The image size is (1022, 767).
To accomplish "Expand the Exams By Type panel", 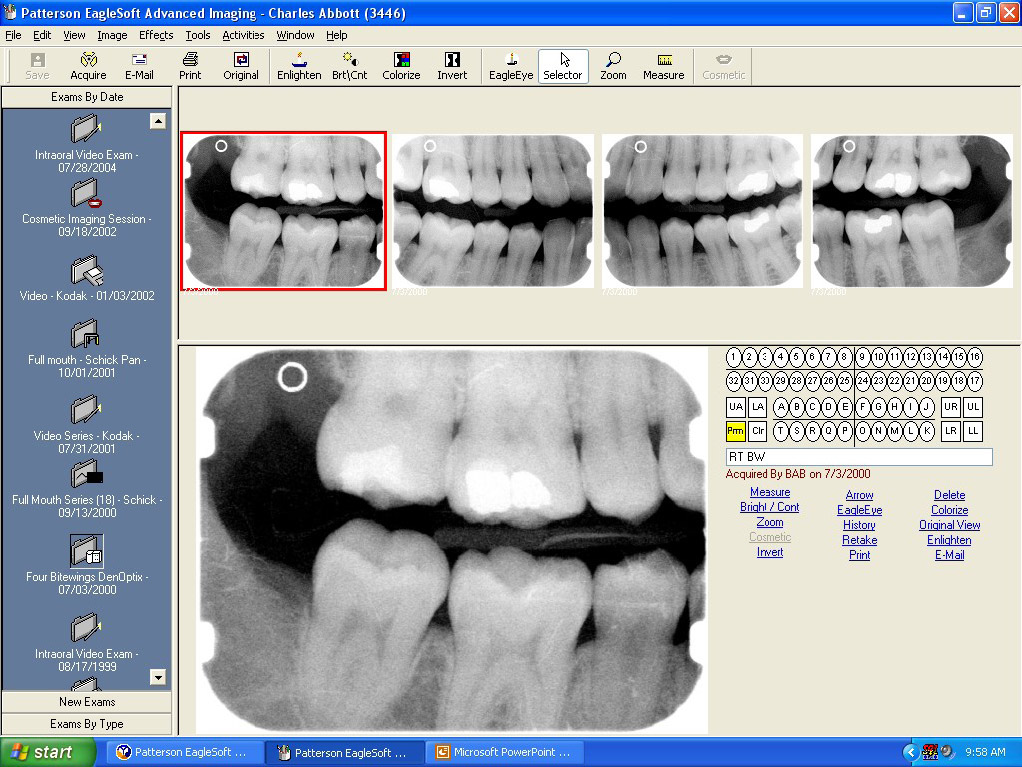I will pyautogui.click(x=87, y=724).
